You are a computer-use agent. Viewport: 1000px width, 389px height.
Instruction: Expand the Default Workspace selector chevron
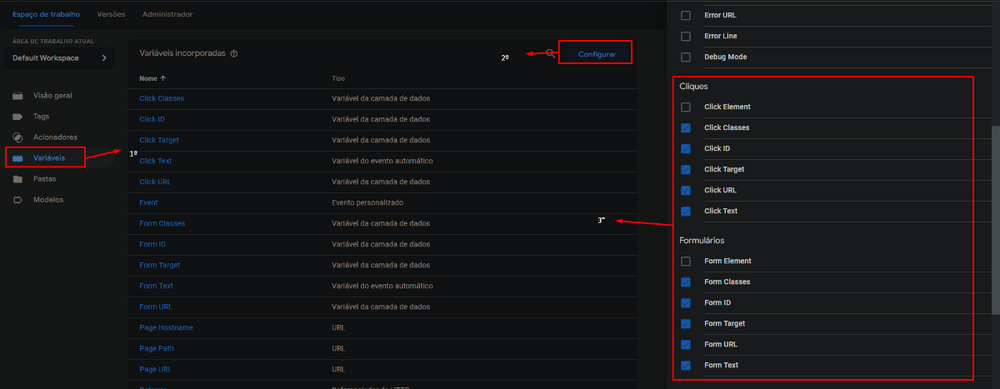pyautogui.click(x=104, y=58)
